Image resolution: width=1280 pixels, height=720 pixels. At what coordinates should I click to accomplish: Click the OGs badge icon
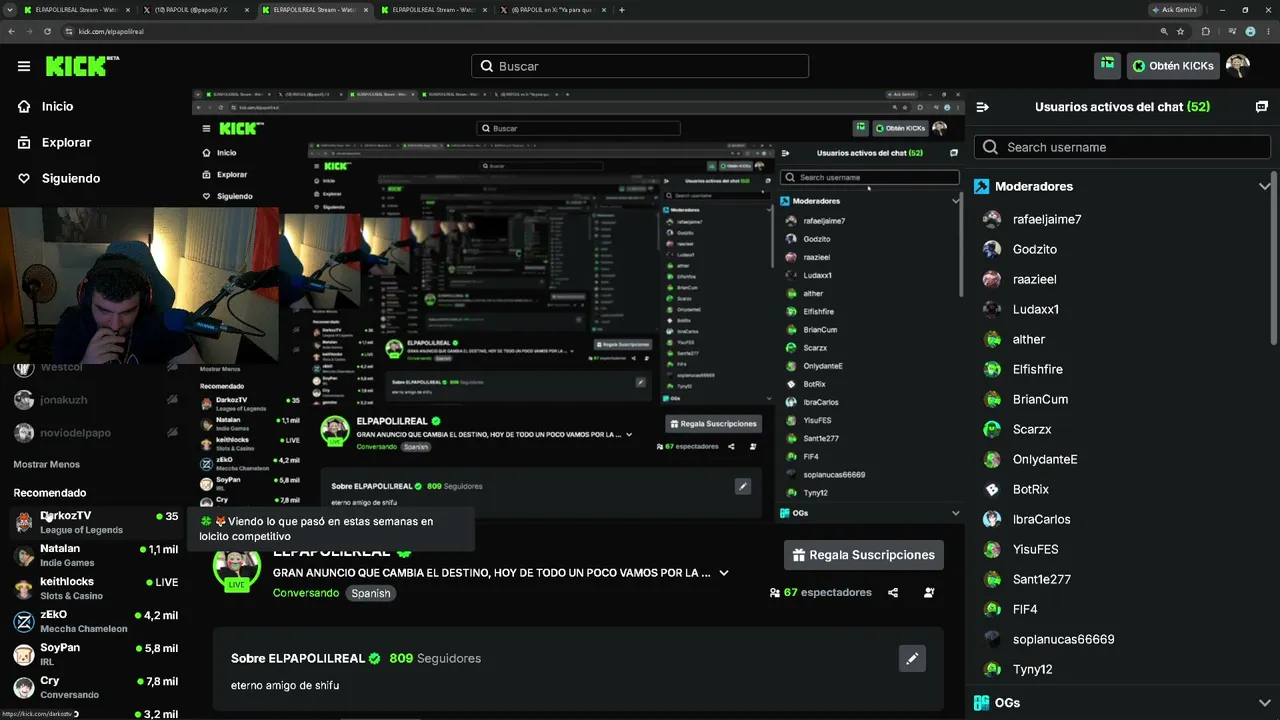click(x=982, y=703)
